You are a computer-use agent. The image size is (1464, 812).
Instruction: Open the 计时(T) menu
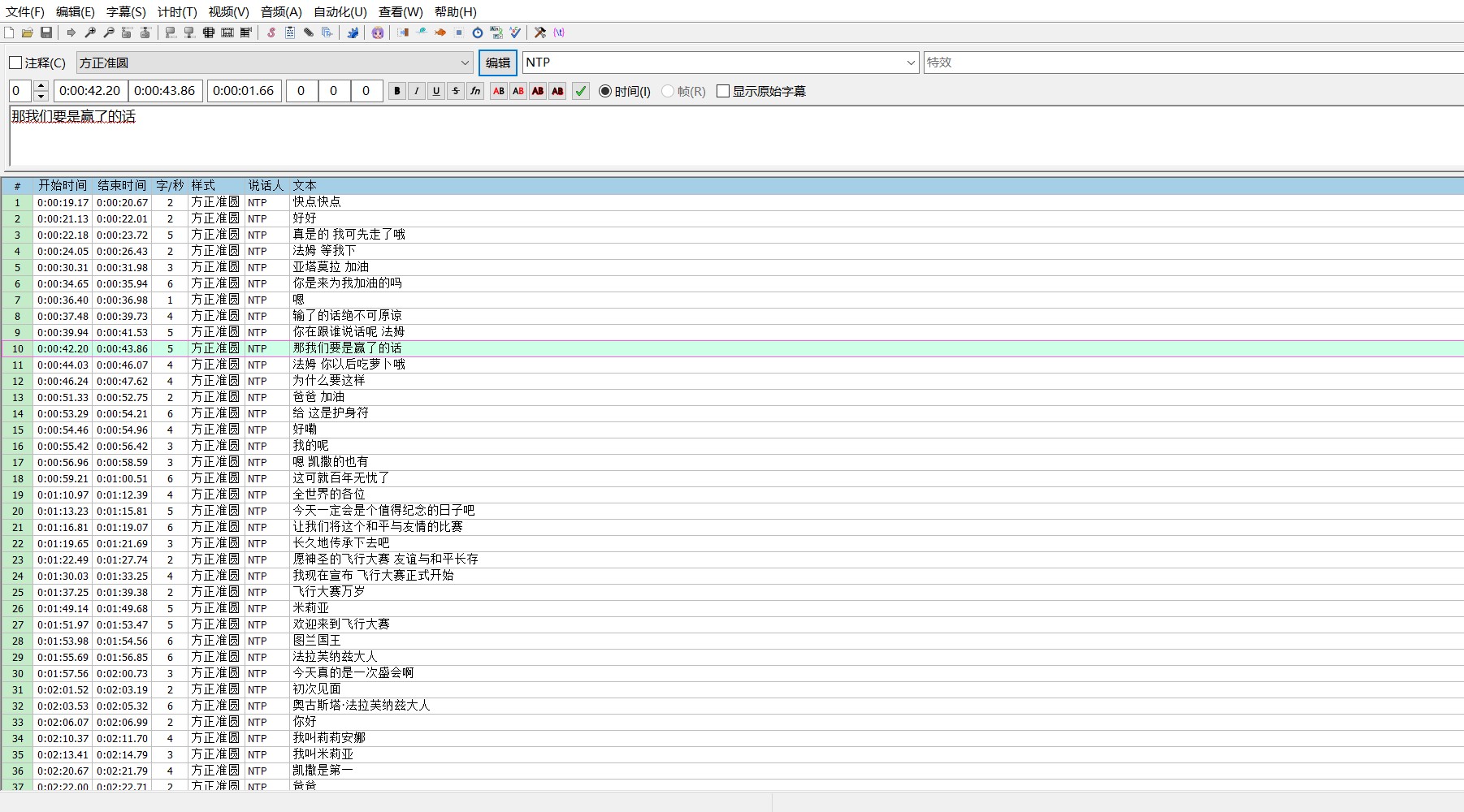click(177, 12)
